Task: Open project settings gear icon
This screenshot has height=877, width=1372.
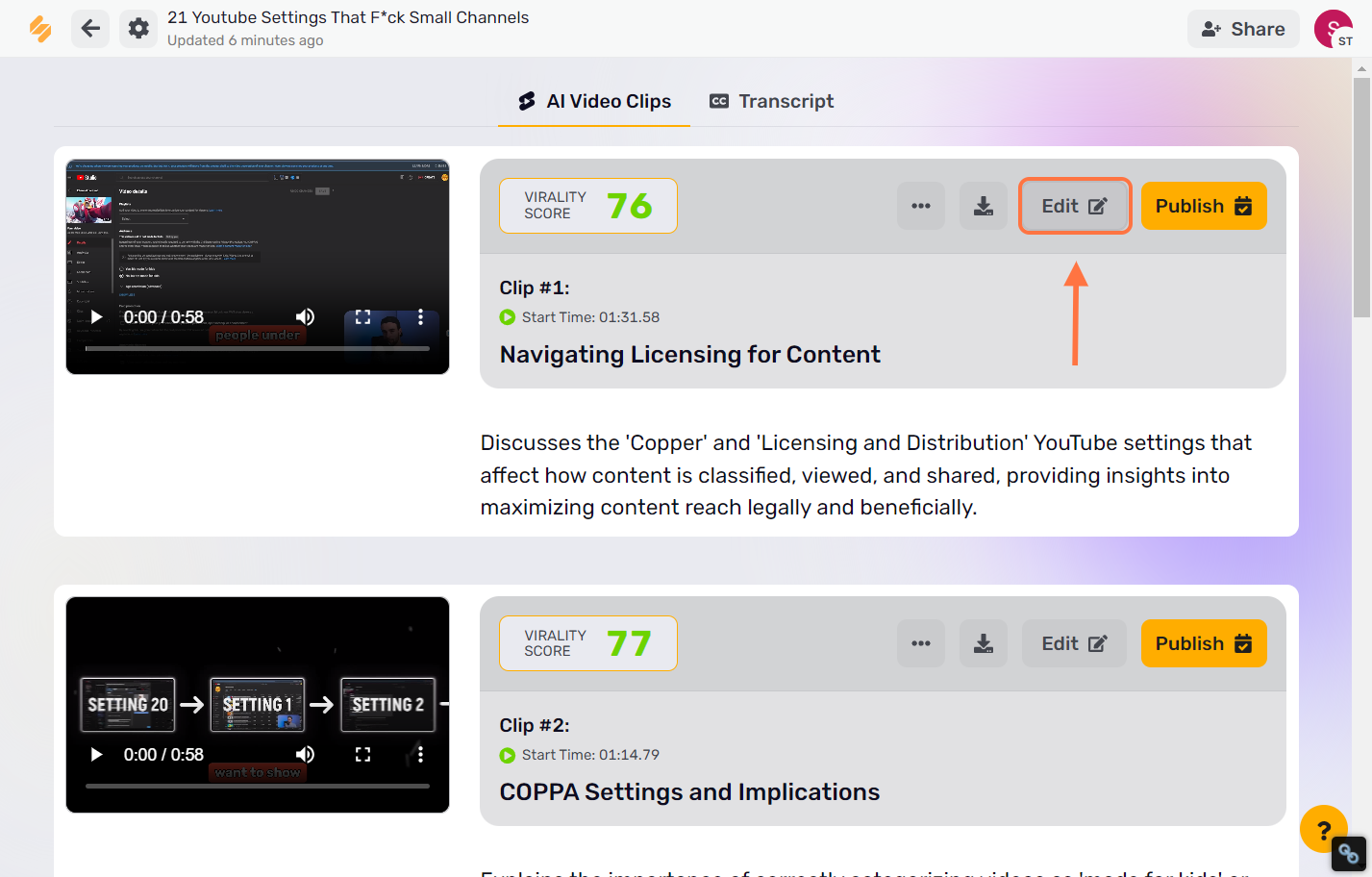Action: coord(138,29)
